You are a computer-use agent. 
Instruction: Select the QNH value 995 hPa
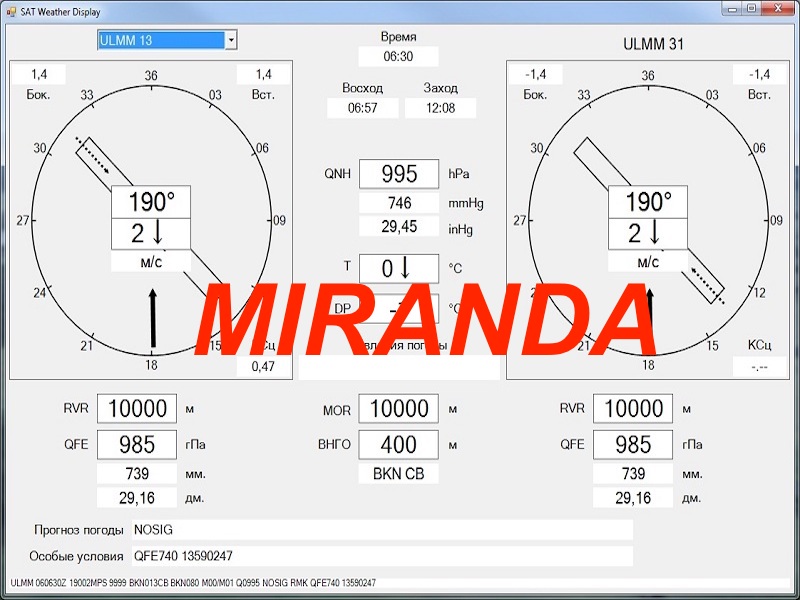[399, 174]
